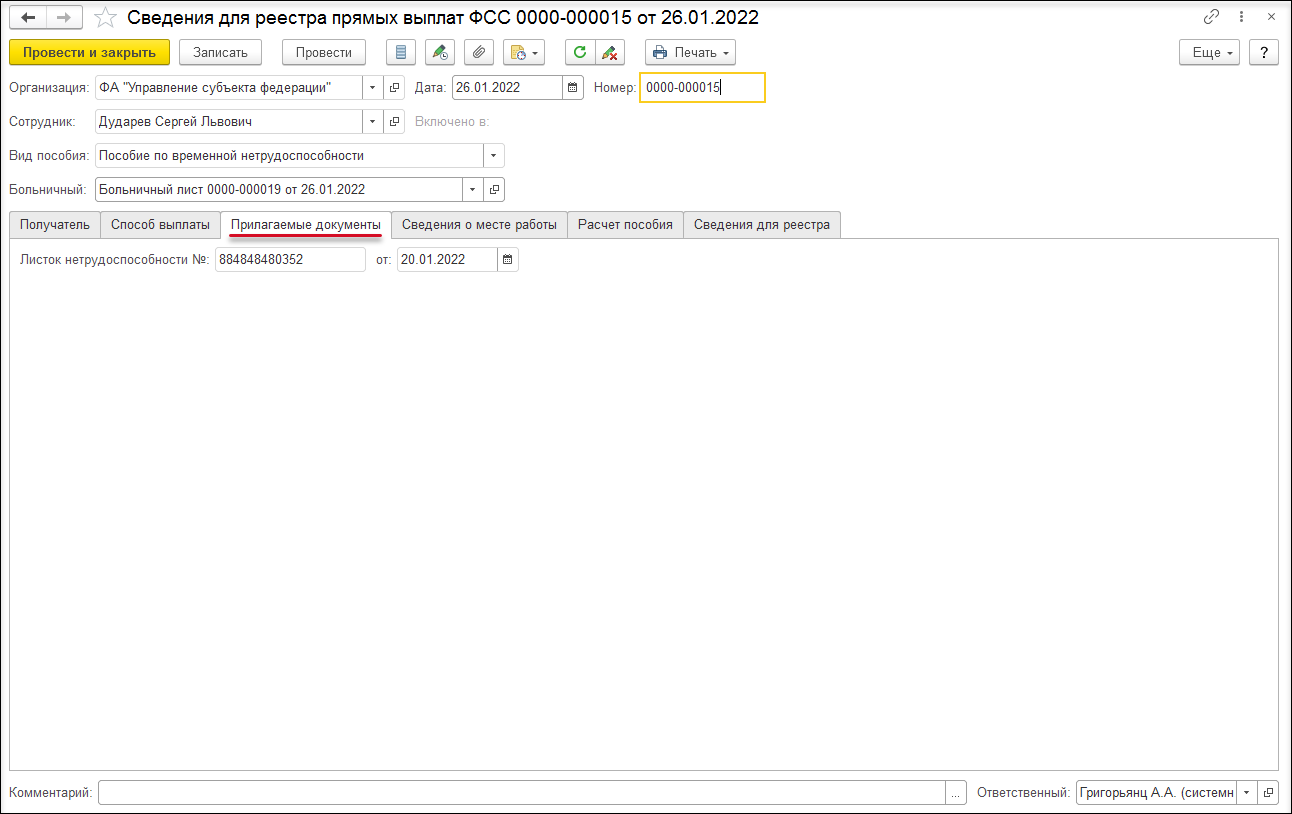1292x814 pixels.
Task: Open the Сотрудник record icon
Action: pos(394,122)
